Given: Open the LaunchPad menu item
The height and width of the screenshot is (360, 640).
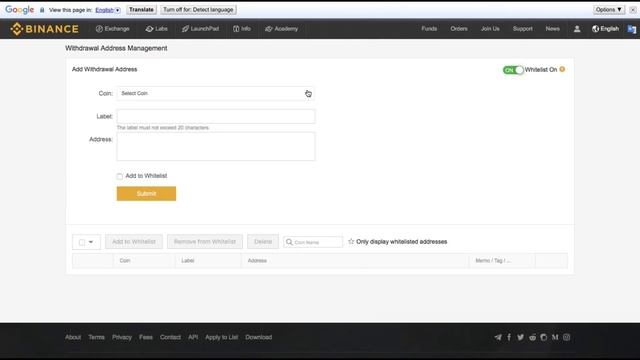Looking at the screenshot, I should pos(200,29).
